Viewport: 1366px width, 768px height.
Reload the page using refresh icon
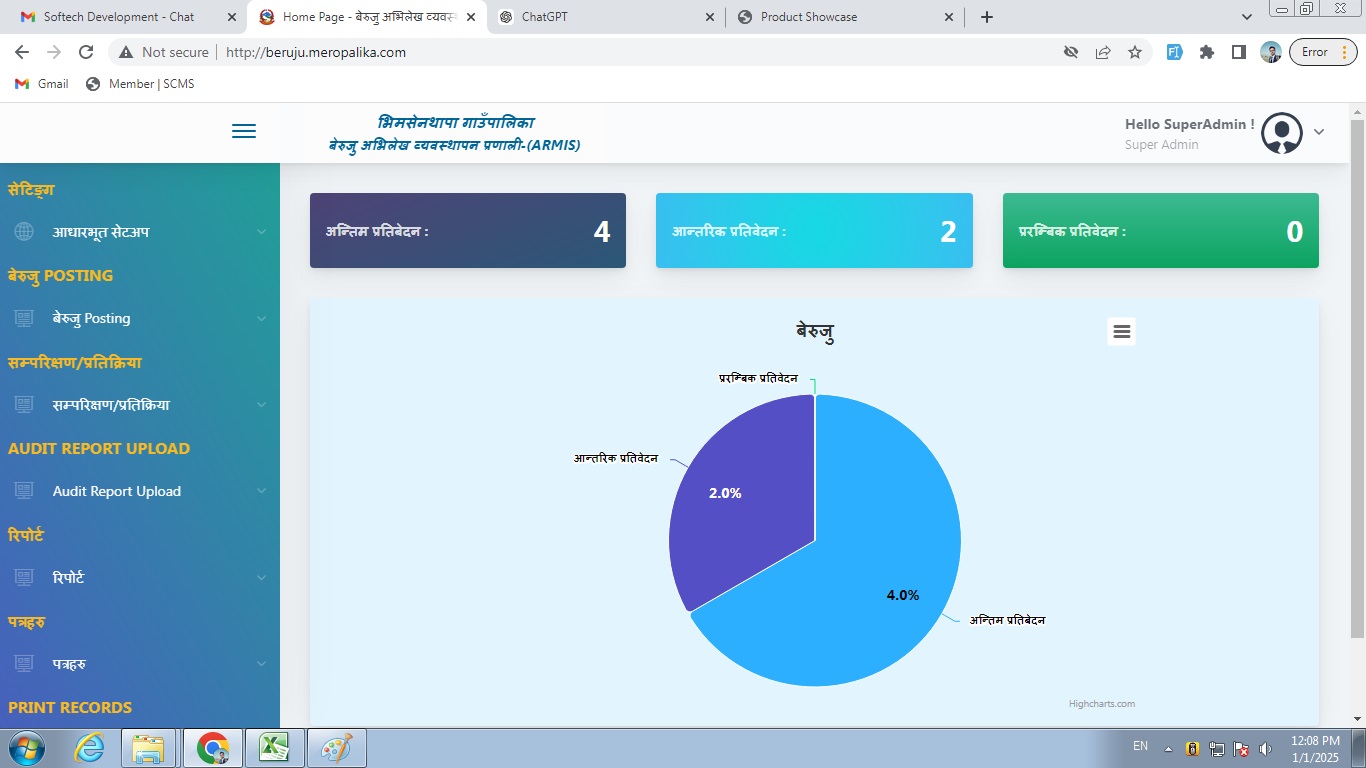86,52
